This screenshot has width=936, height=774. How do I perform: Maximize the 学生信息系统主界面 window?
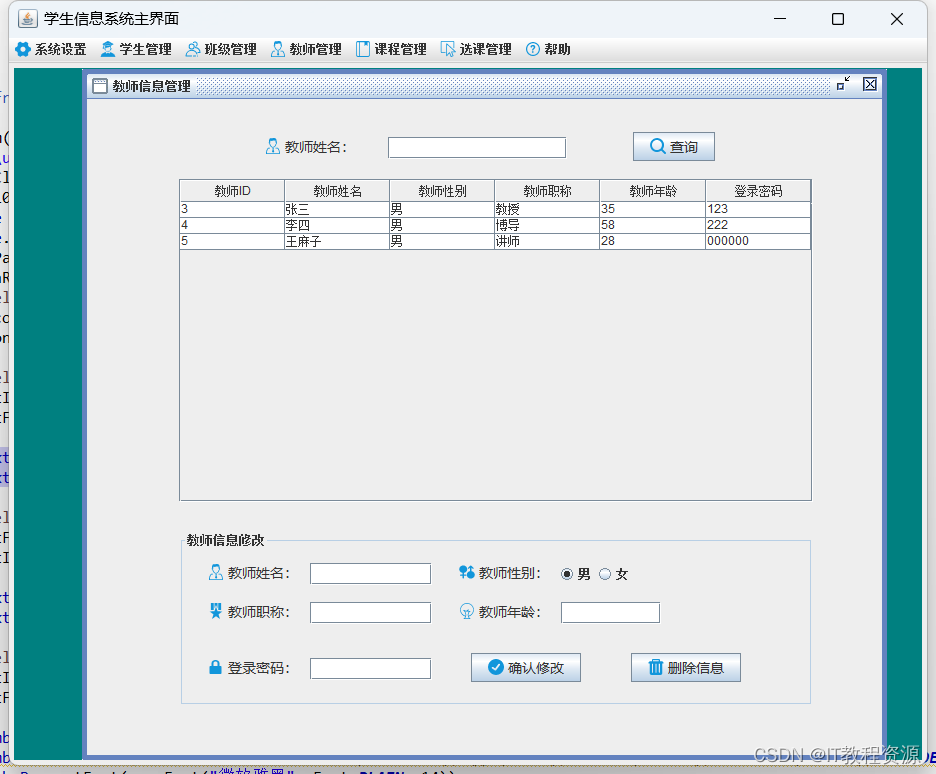pyautogui.click(x=838, y=19)
